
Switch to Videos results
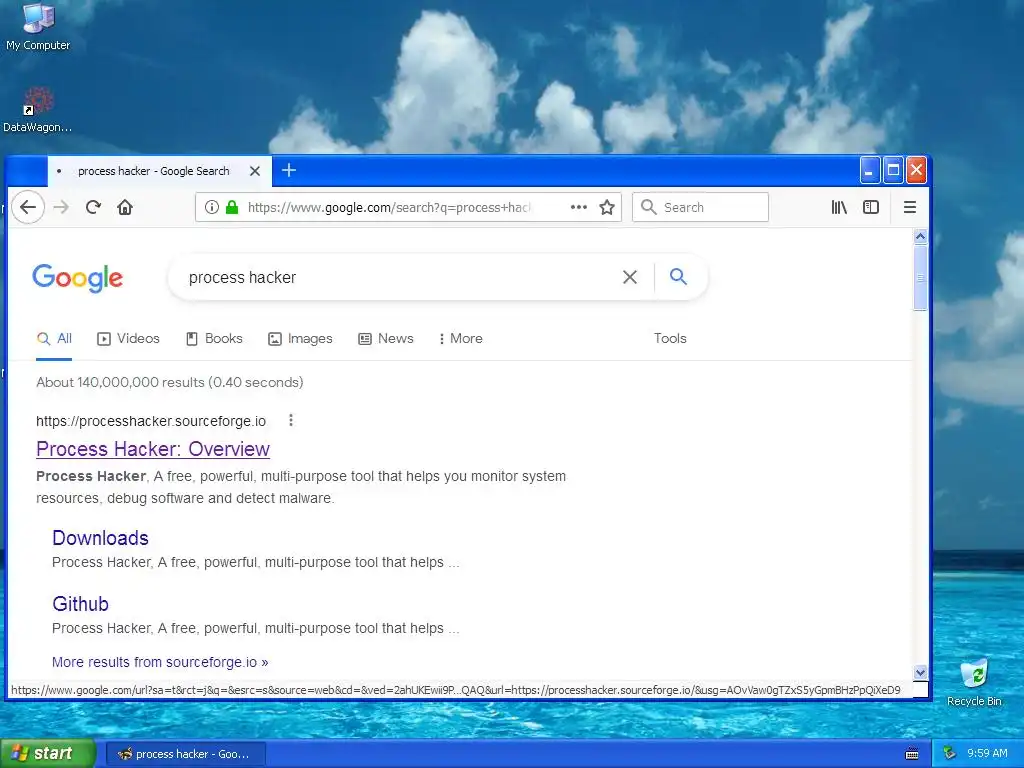(x=128, y=339)
